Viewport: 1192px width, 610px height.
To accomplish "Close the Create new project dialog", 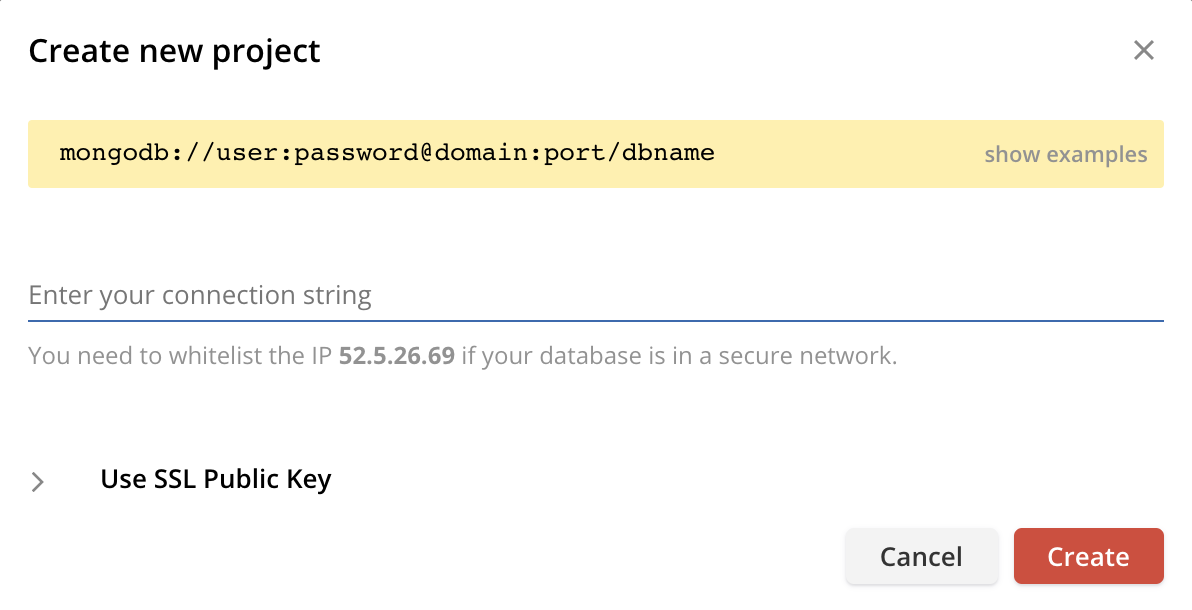I will (x=1143, y=50).
